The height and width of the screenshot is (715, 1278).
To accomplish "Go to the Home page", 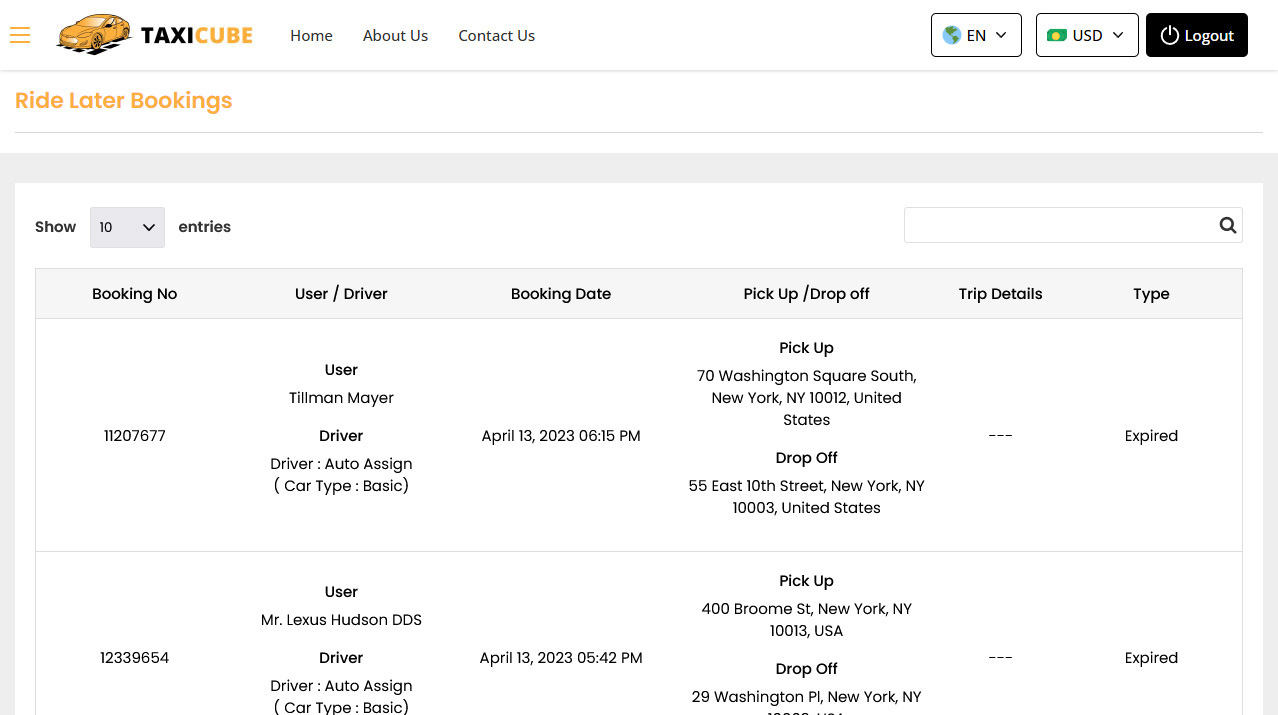I will click(311, 35).
